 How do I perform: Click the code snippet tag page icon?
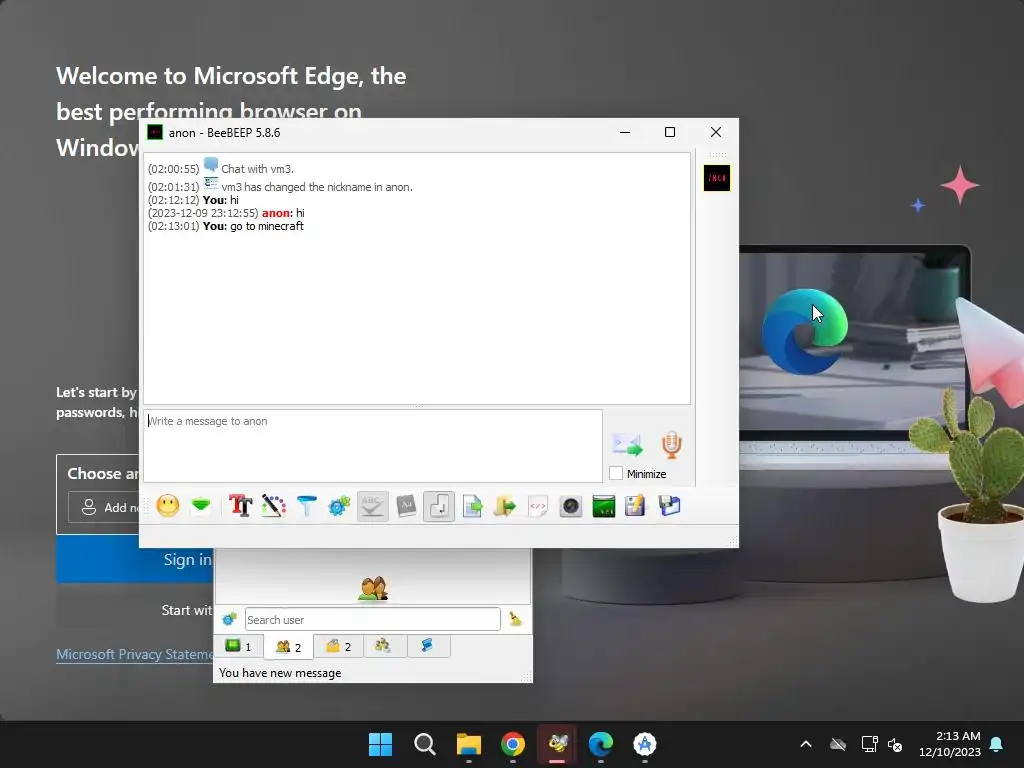pyautogui.click(x=537, y=506)
